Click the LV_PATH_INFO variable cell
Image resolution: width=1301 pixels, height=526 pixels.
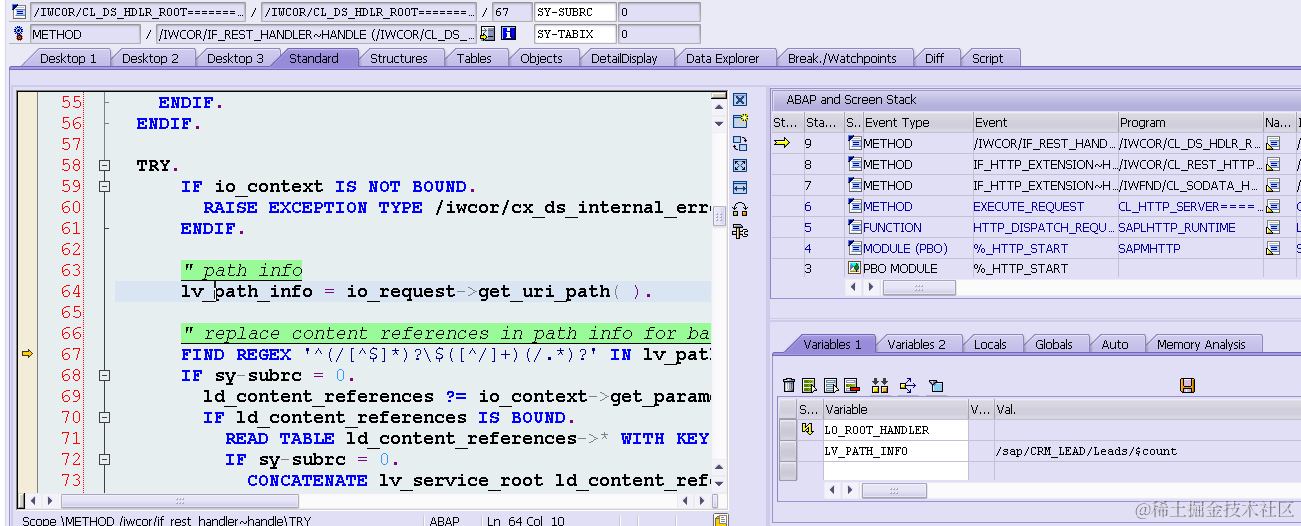895,451
